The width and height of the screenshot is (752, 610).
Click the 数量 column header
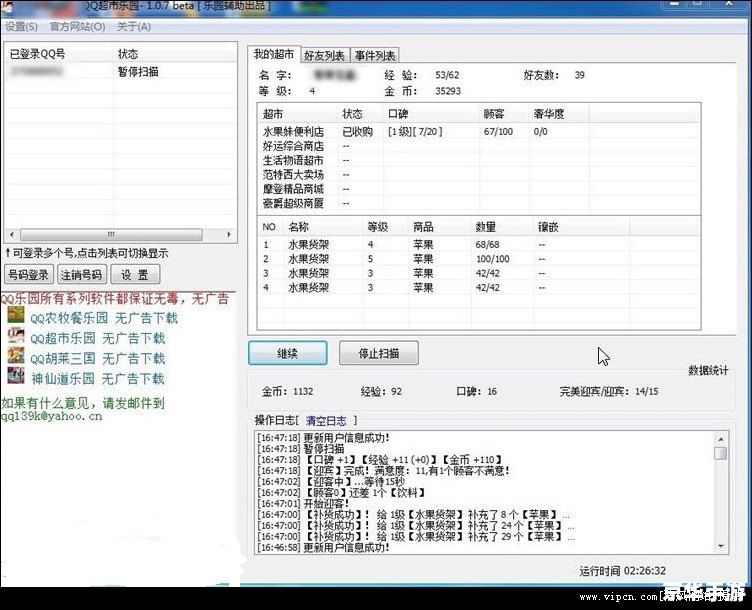coord(503,227)
